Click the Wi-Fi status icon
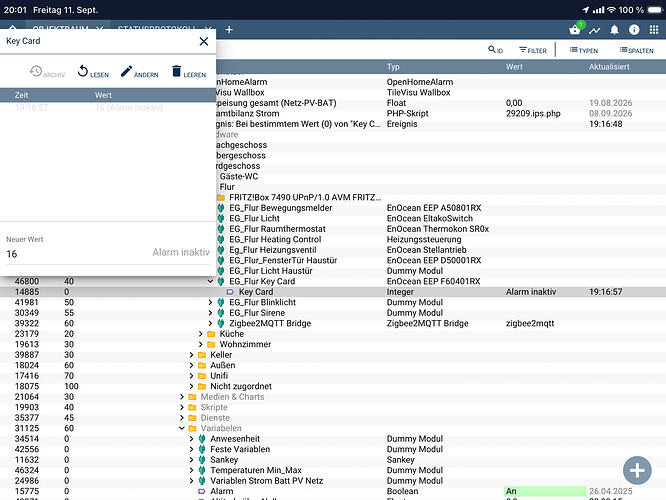 [611, 10]
